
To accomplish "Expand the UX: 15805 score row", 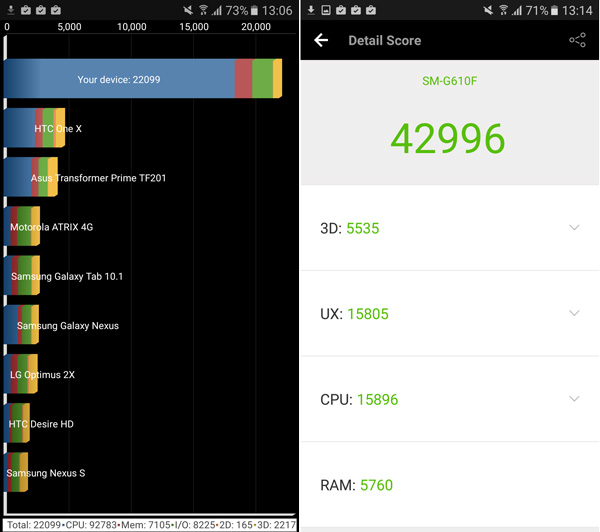I will [450, 313].
